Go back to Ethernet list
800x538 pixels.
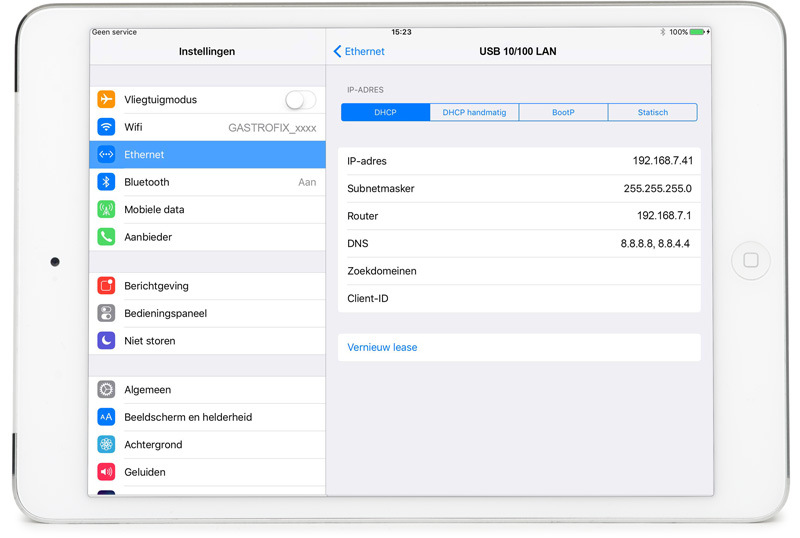[x=359, y=51]
